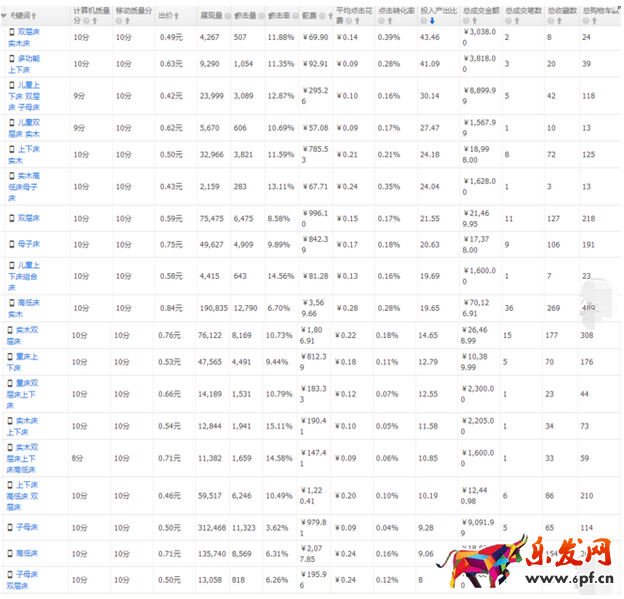Screen dimensions: 624x599
Task: Open the 上下床 实木 keyword link
Action: [x=29, y=150]
